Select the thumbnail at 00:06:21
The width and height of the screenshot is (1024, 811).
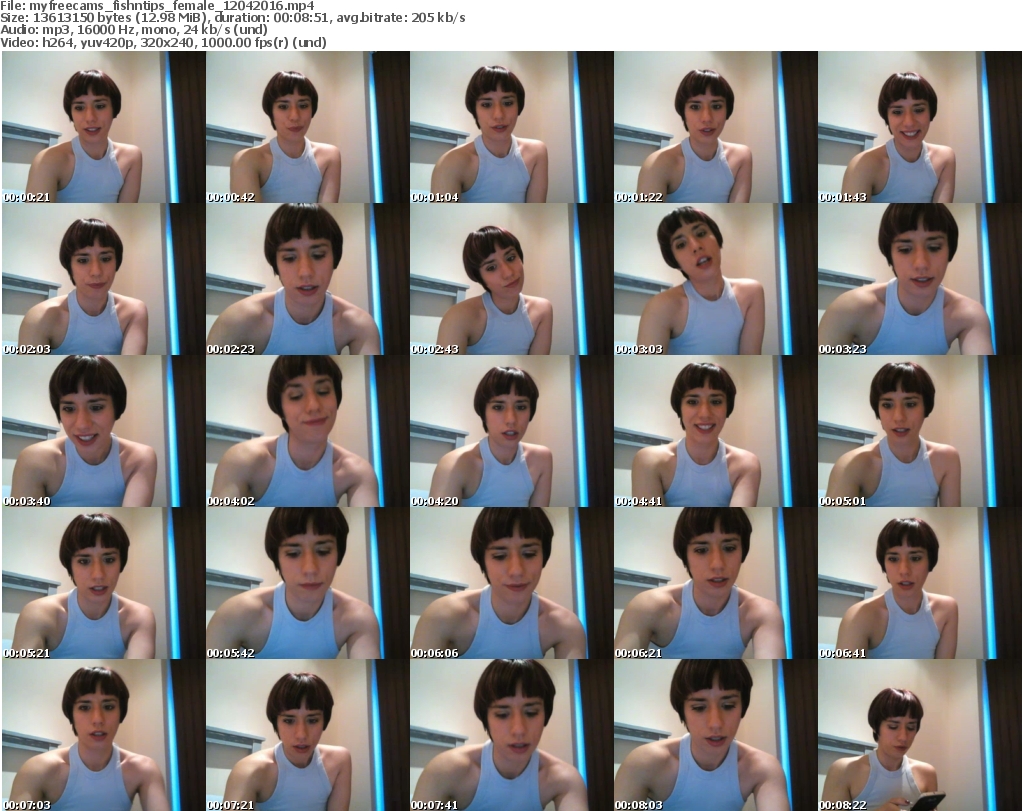click(x=715, y=584)
